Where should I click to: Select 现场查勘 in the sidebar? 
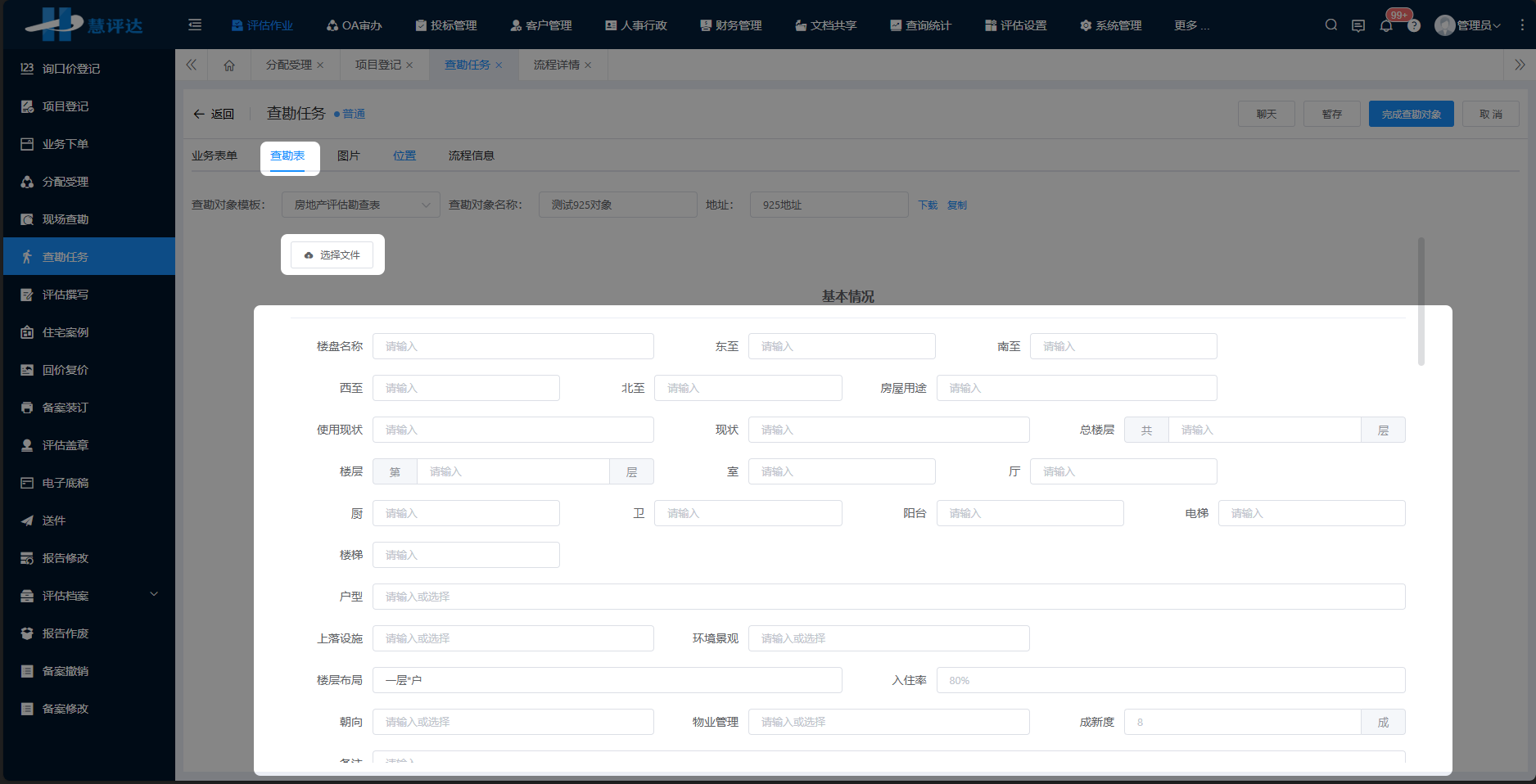[x=66, y=219]
